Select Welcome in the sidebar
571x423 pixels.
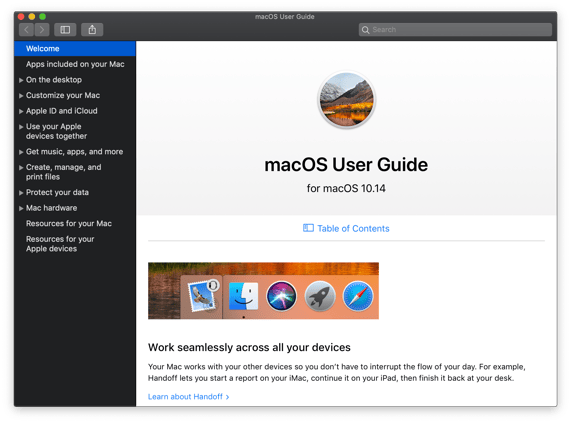[75, 49]
